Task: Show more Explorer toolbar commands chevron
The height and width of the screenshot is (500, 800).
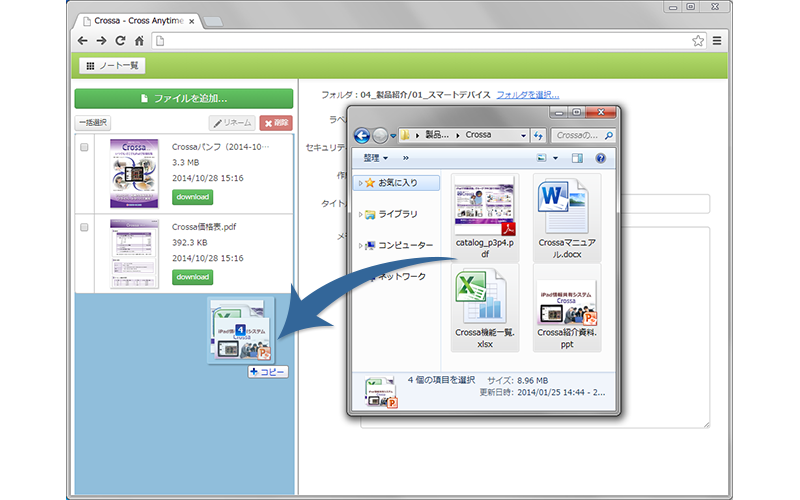Action: pyautogui.click(x=406, y=158)
